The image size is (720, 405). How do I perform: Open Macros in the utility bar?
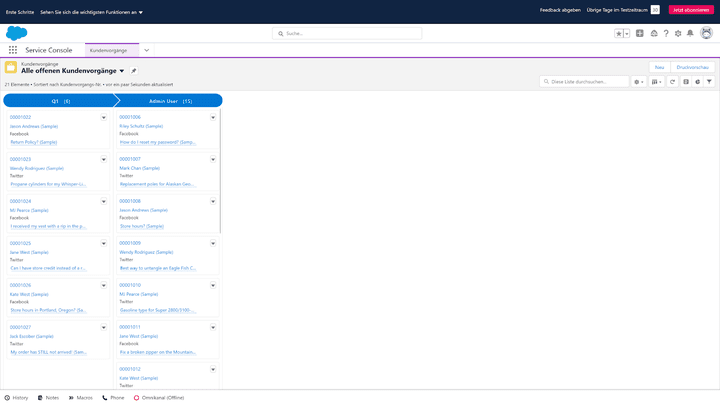coord(80,397)
